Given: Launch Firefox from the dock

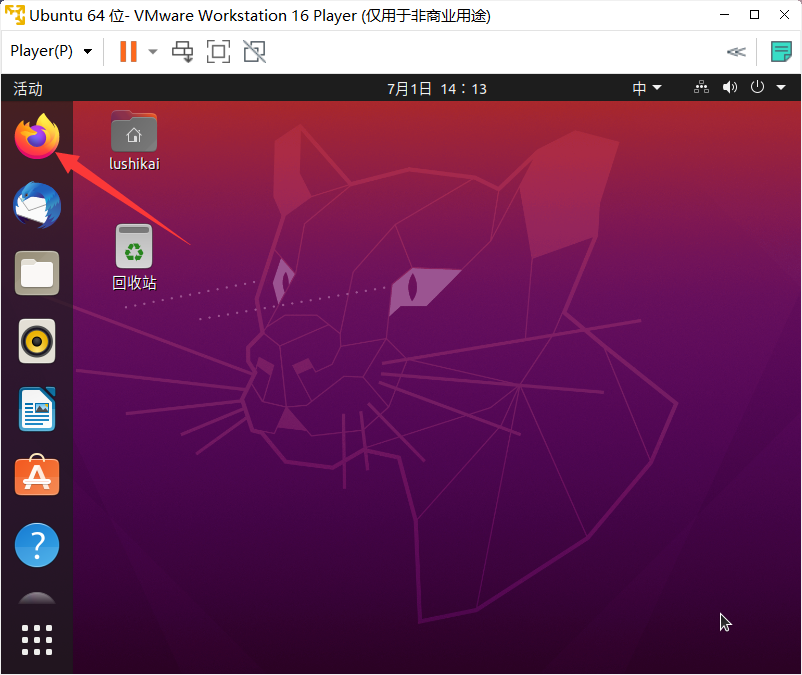Looking at the screenshot, I should click(x=37, y=137).
